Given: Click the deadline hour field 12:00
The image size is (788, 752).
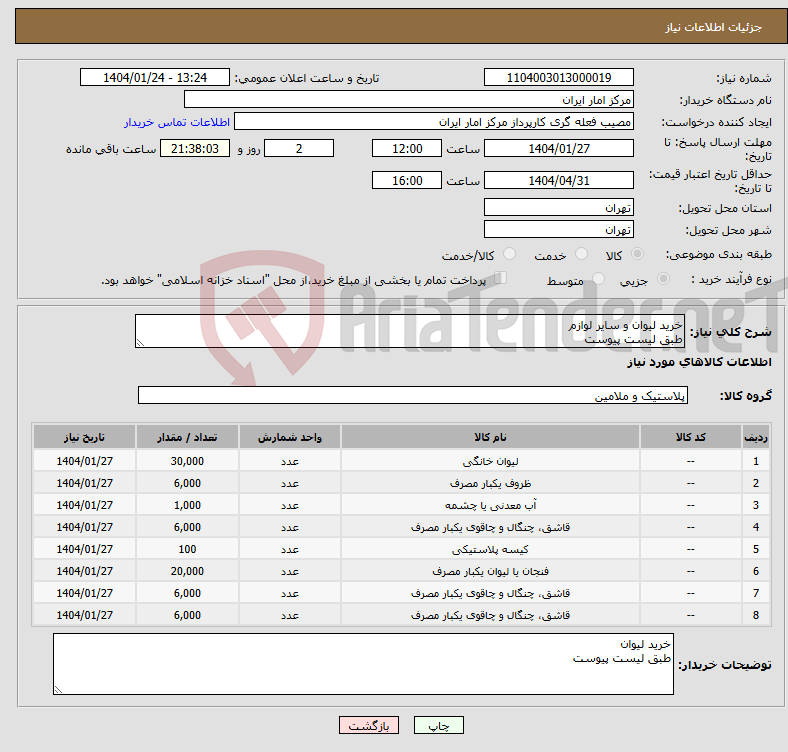Looking at the screenshot, I should pos(407,148).
